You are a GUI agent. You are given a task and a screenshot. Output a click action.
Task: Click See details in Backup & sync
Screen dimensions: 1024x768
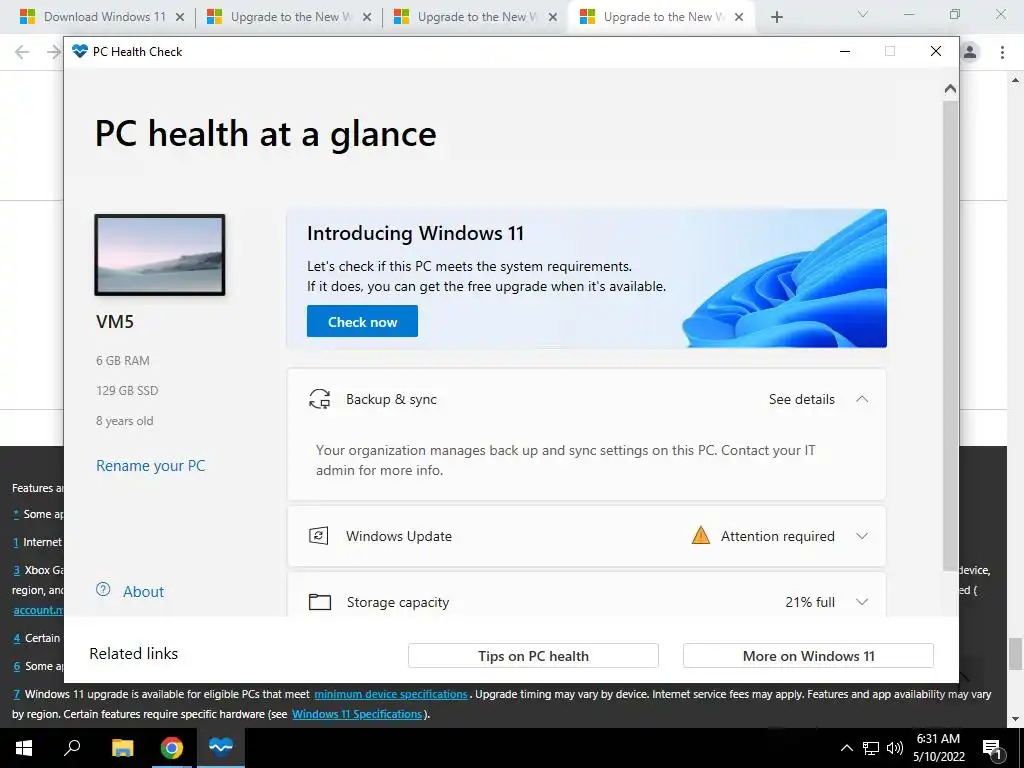pyautogui.click(x=801, y=399)
